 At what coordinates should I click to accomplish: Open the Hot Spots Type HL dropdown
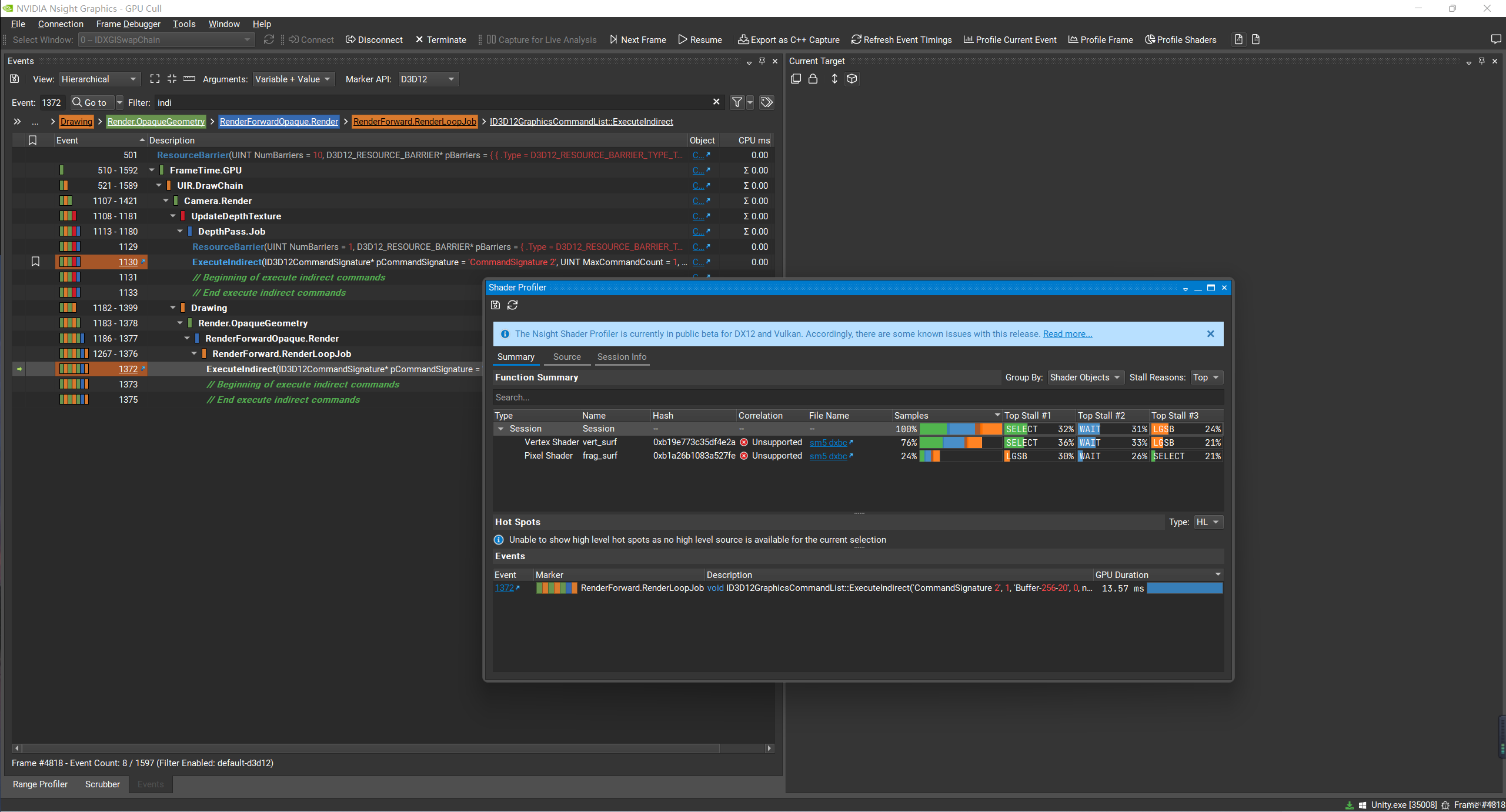click(x=1208, y=522)
